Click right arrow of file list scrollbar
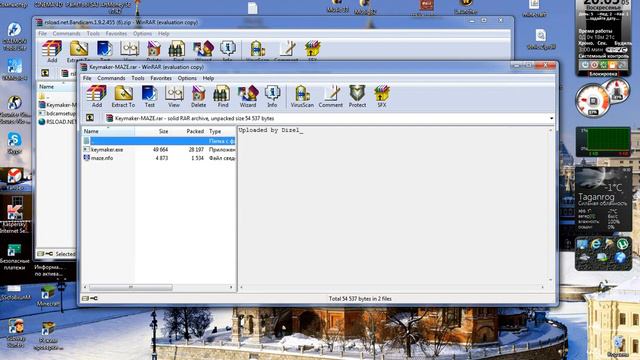Viewport: 640px width, 360px height. coord(231,287)
